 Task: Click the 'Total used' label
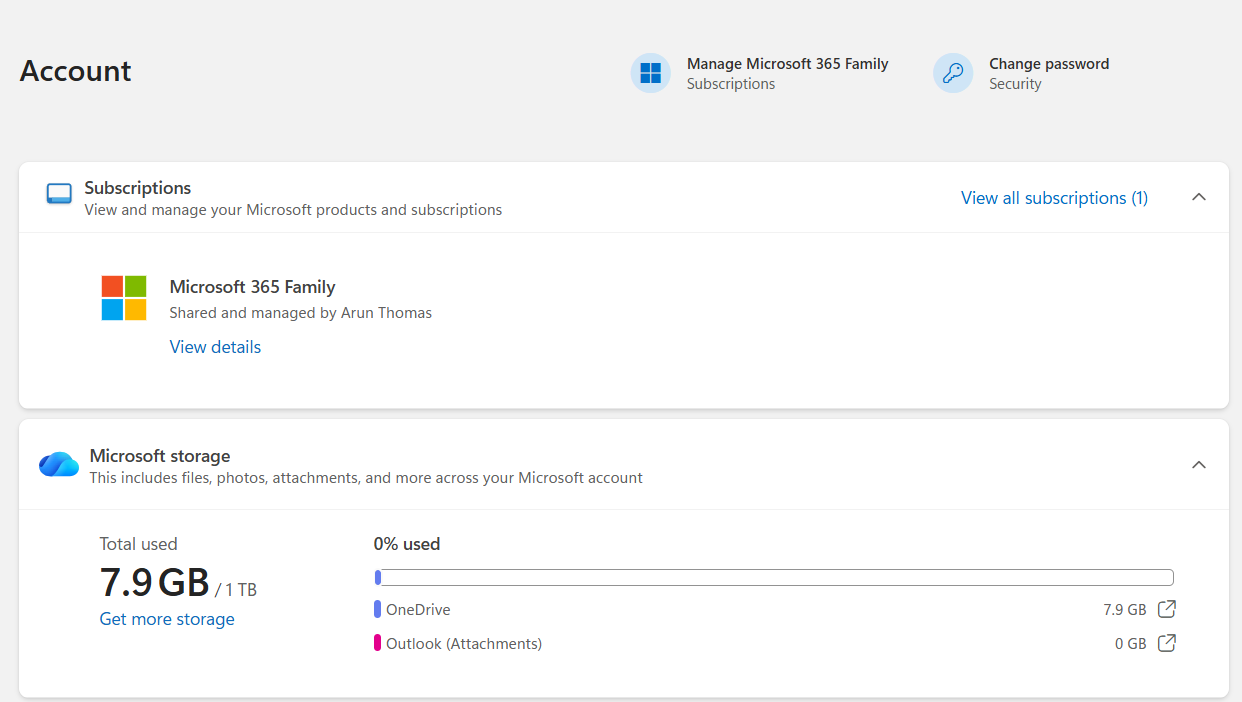tap(139, 544)
